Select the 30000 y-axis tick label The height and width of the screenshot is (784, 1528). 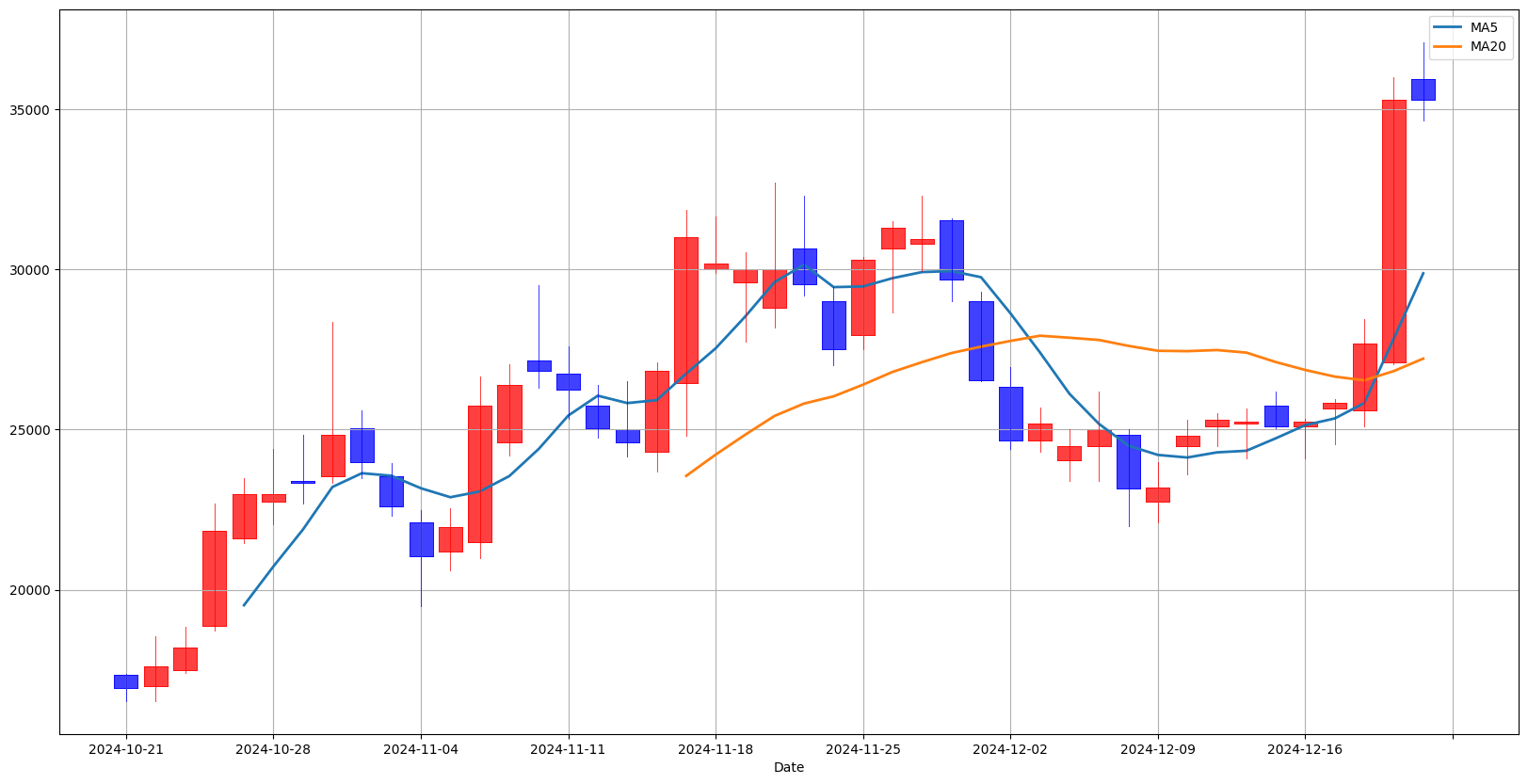(x=32, y=270)
